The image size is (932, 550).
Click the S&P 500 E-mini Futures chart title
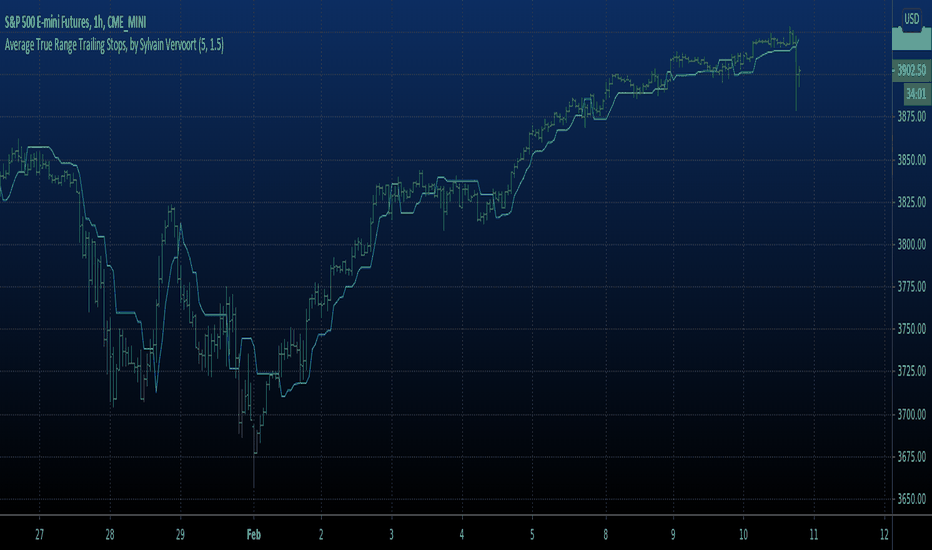pos(75,23)
